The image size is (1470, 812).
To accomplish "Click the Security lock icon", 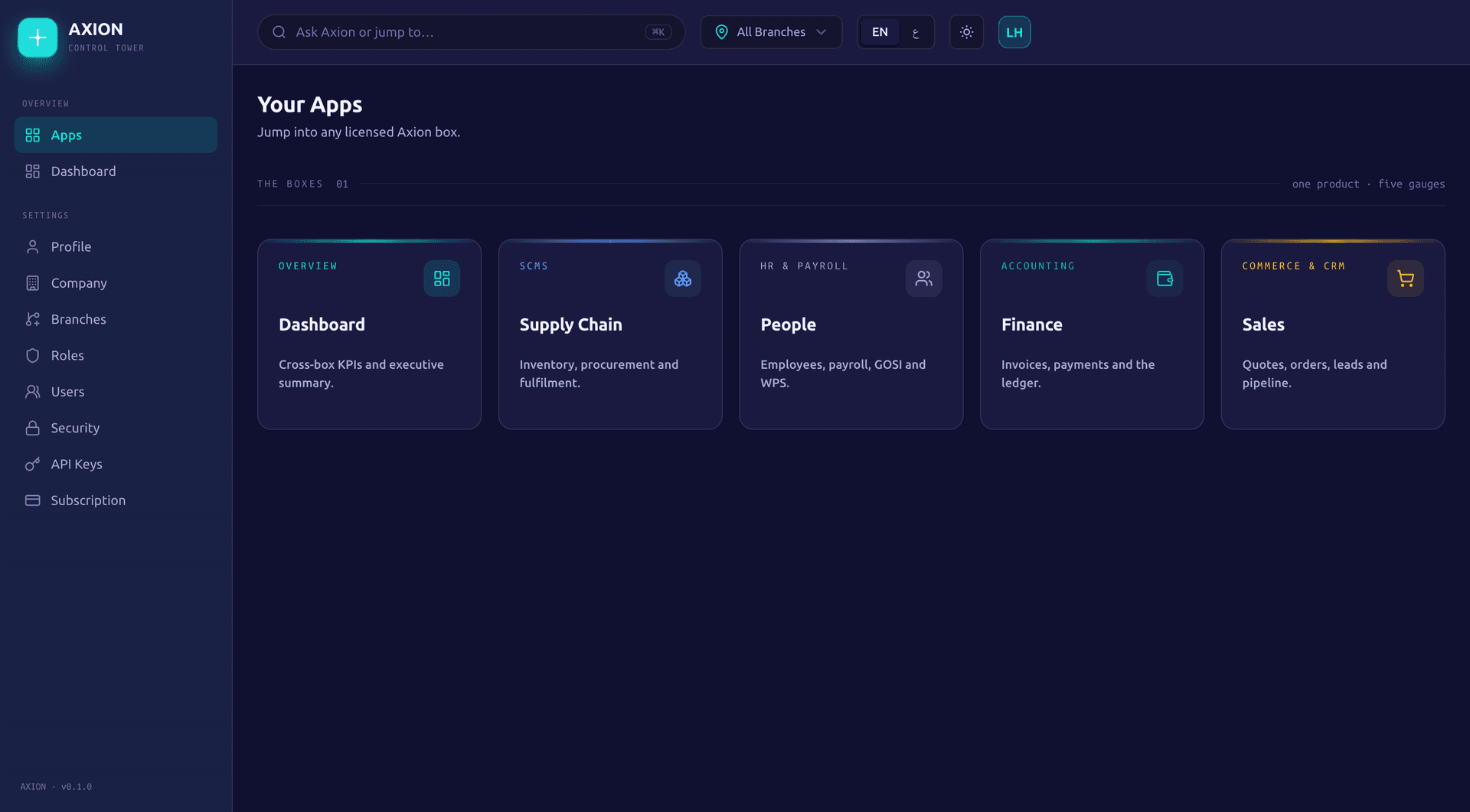I will coord(32,428).
